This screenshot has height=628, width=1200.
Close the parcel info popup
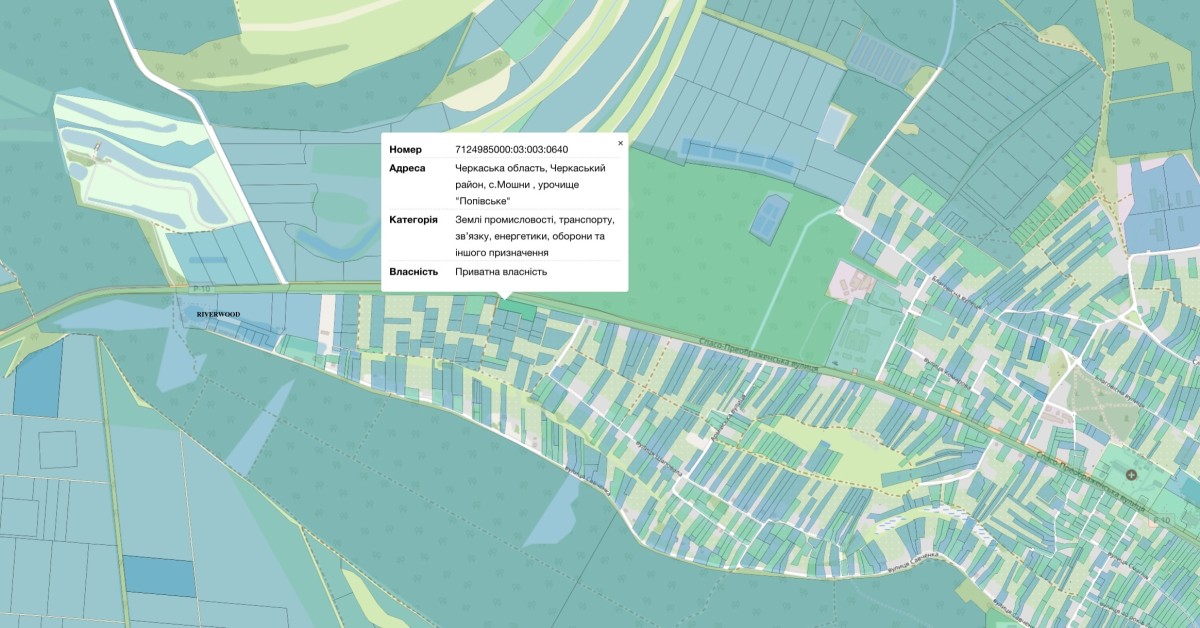(620, 143)
